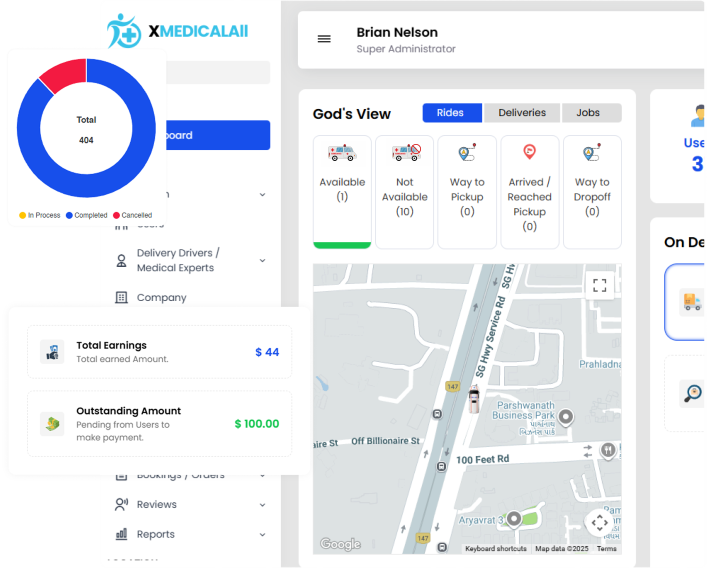The image size is (707, 568).
Task: Toggle map fullscreen view
Action: tap(599, 285)
